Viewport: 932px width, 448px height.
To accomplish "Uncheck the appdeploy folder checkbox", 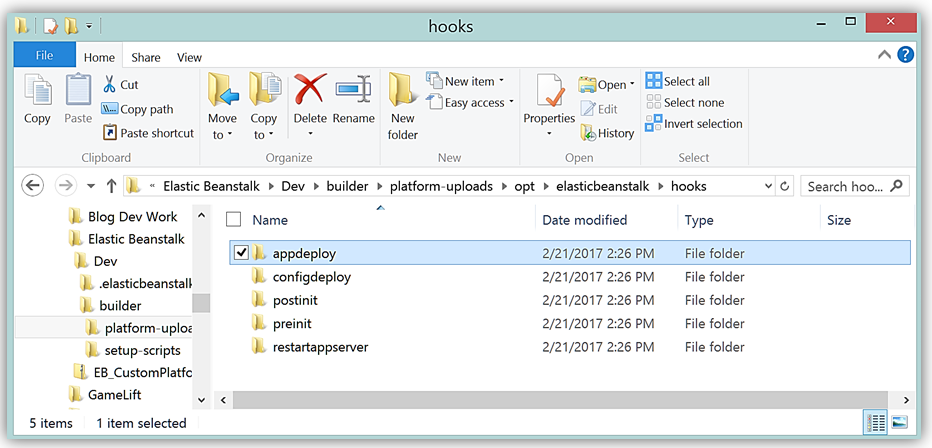I will 241,253.
